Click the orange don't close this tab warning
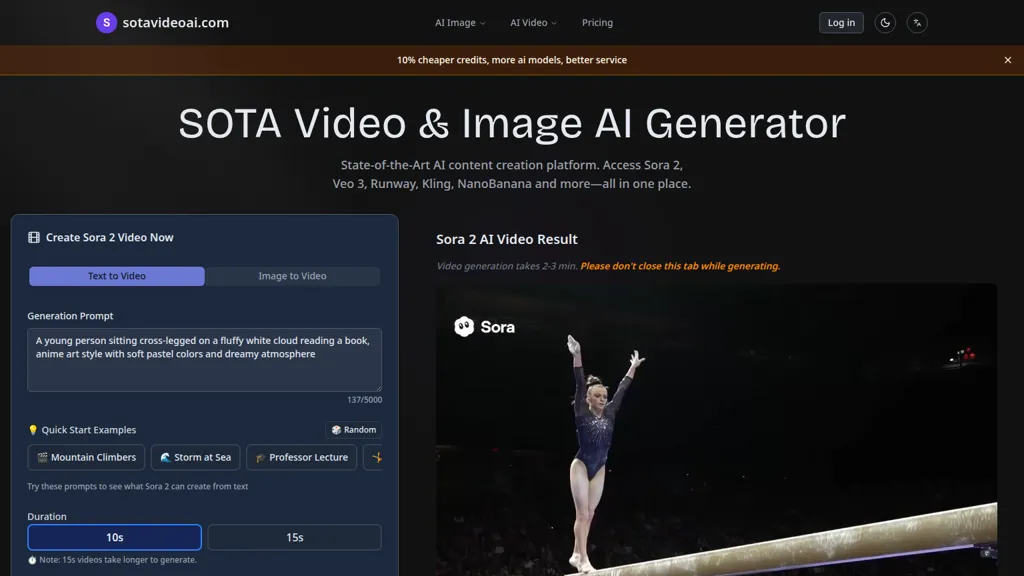 coord(680,266)
